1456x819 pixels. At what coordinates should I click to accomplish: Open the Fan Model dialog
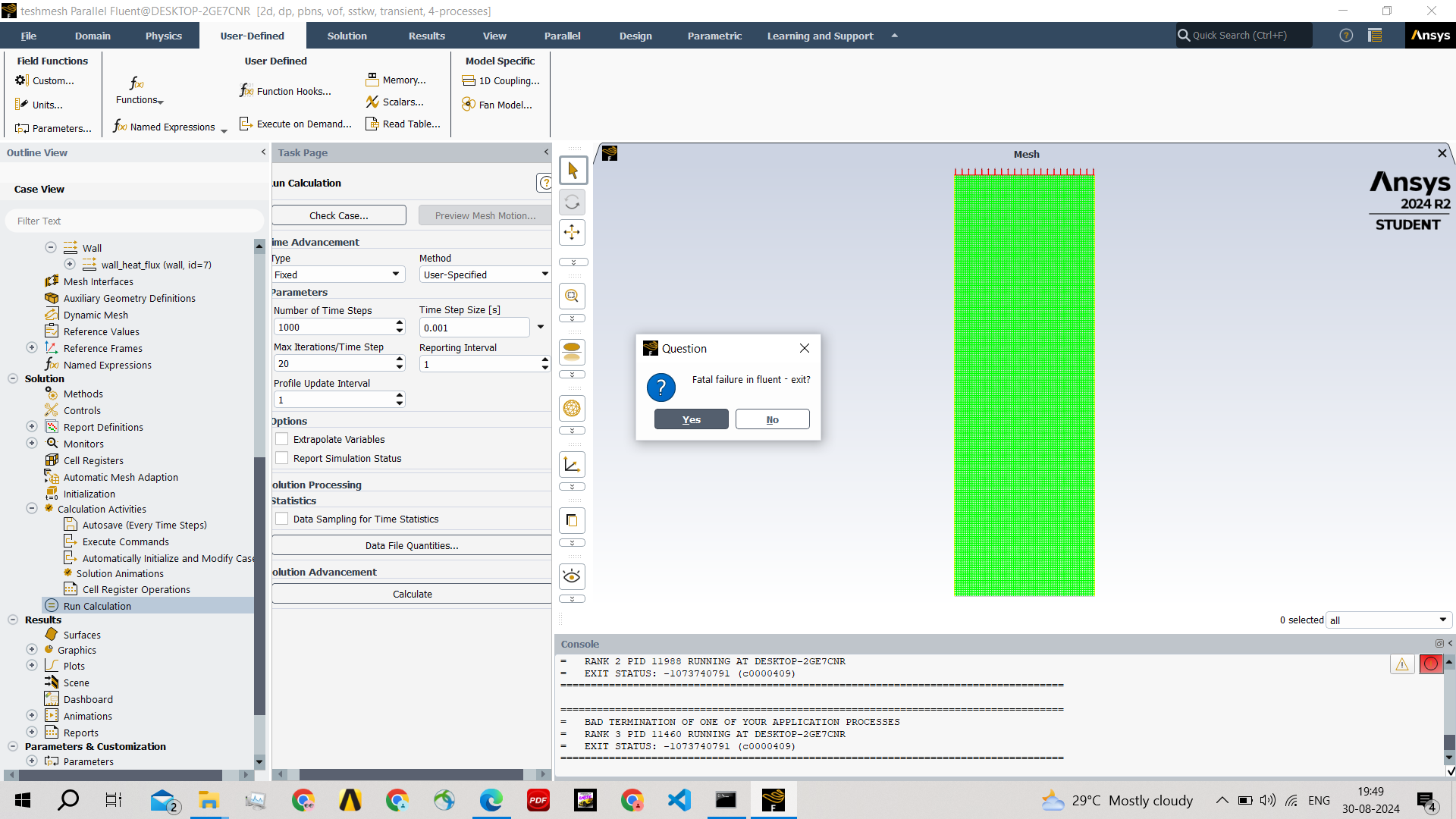[x=497, y=105]
